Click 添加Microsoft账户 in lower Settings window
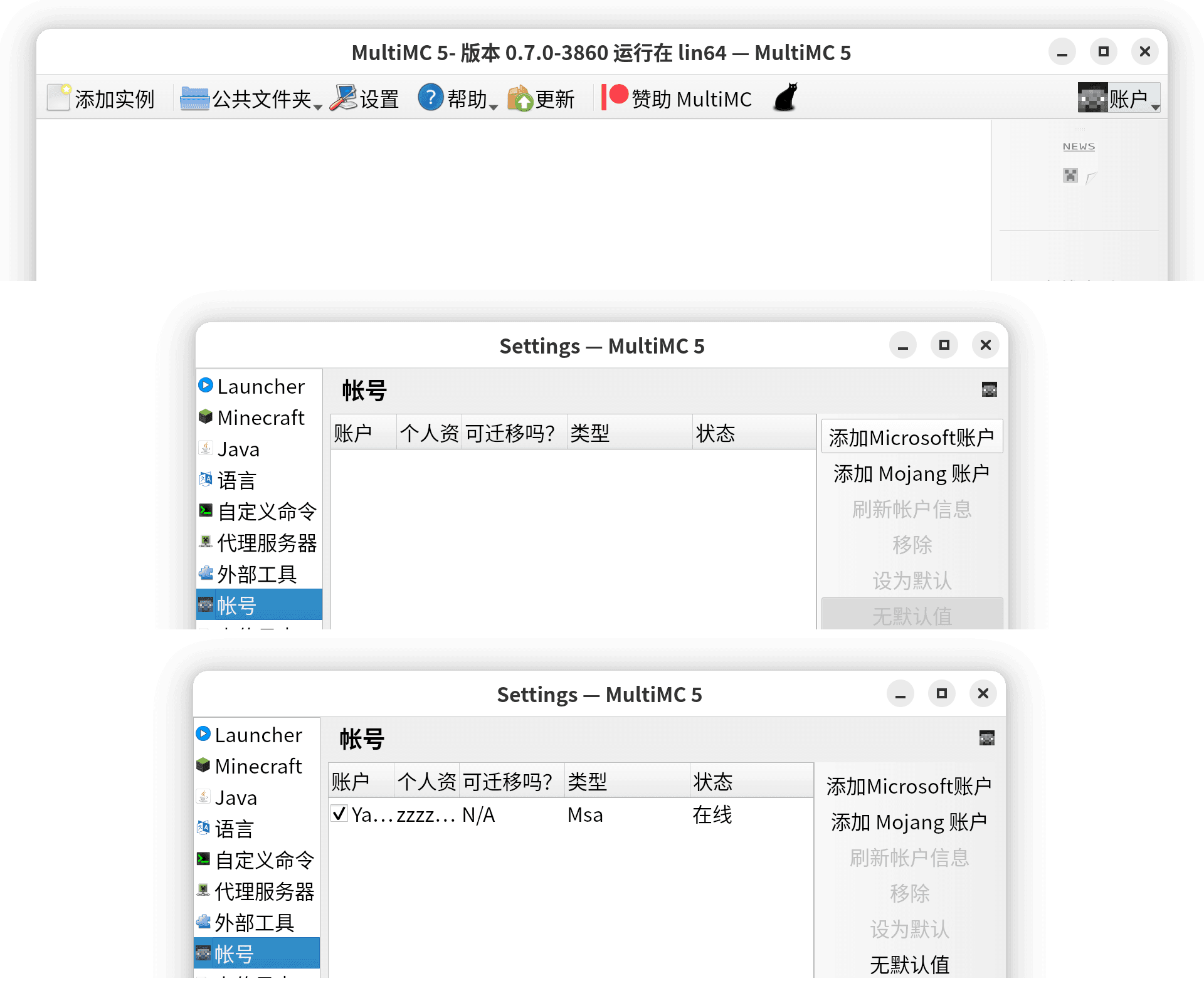Image resolution: width=1204 pixels, height=1003 pixels. tap(909, 785)
